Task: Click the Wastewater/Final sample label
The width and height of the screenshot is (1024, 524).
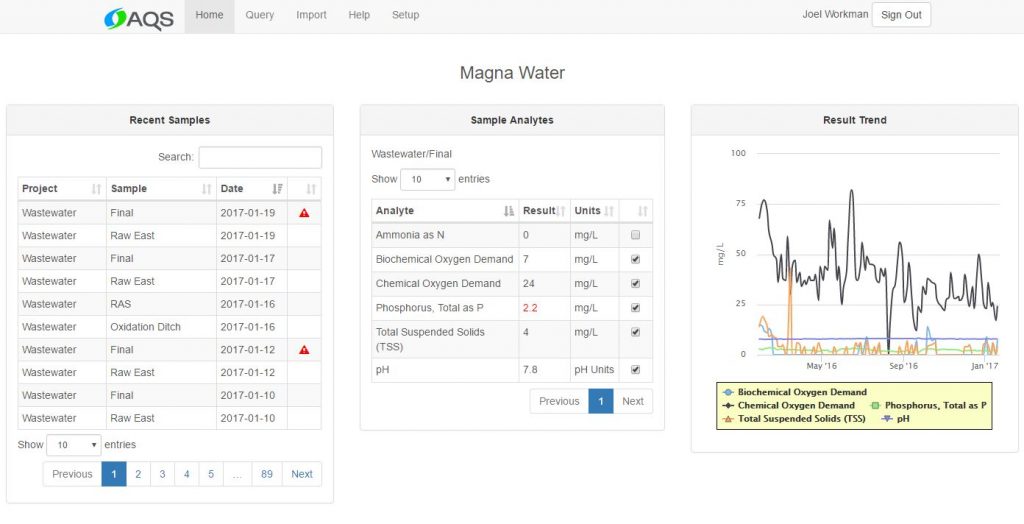Action: 411,154
